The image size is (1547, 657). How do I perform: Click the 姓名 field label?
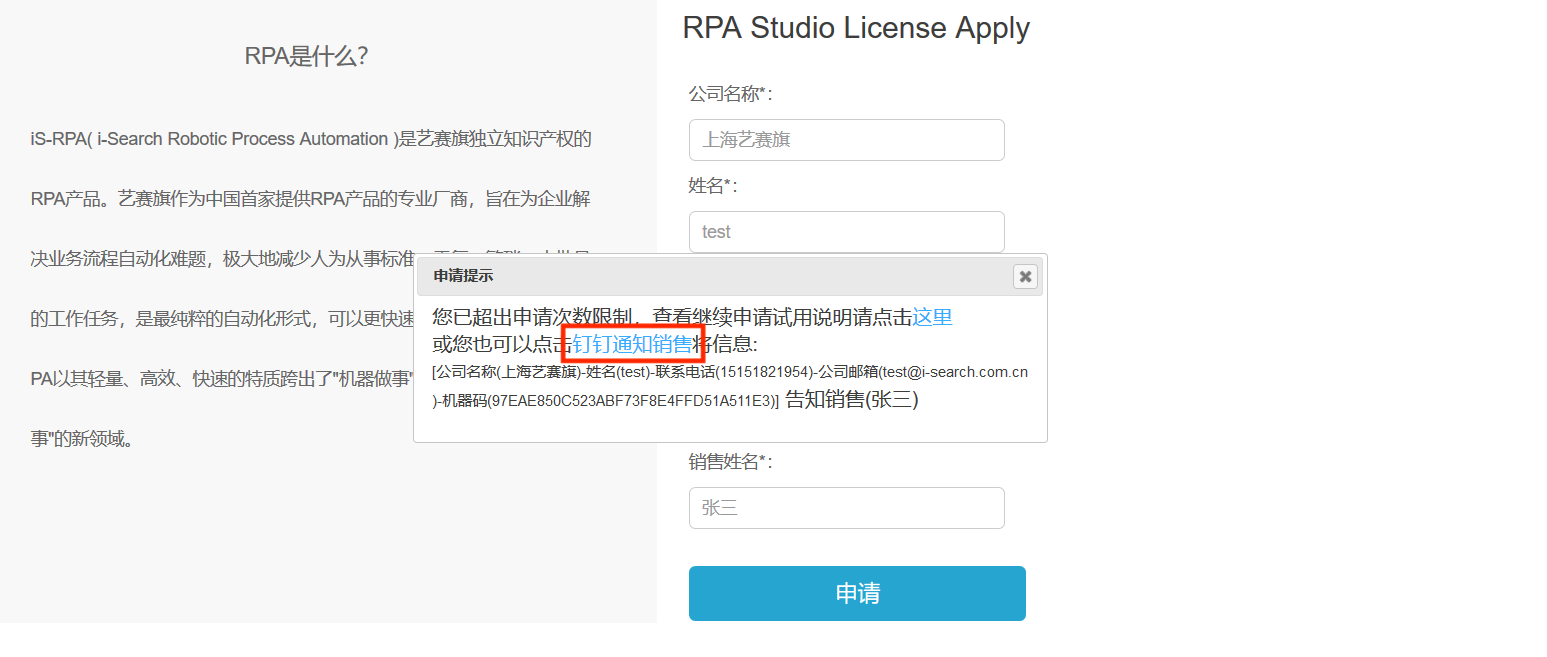[x=713, y=186]
